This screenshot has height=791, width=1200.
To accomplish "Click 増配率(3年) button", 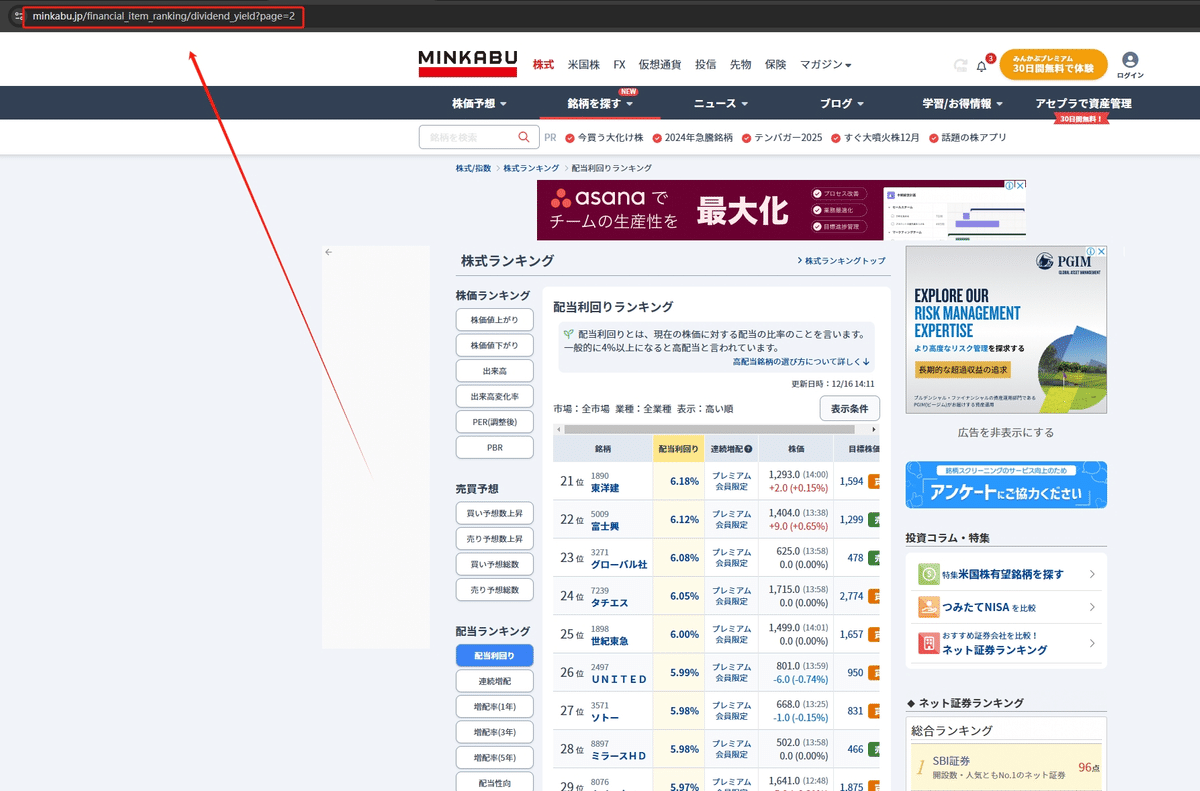I will click(x=494, y=732).
